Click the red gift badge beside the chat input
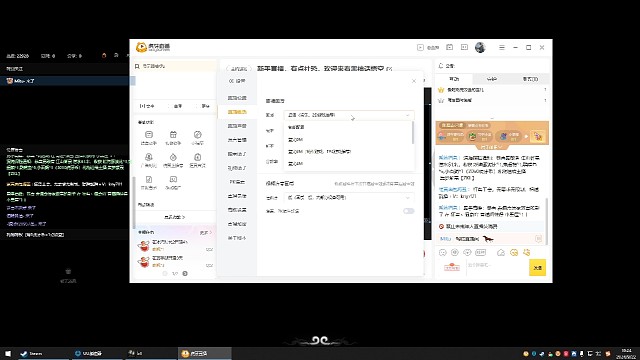Screen dimensions: 640x360 452,267
